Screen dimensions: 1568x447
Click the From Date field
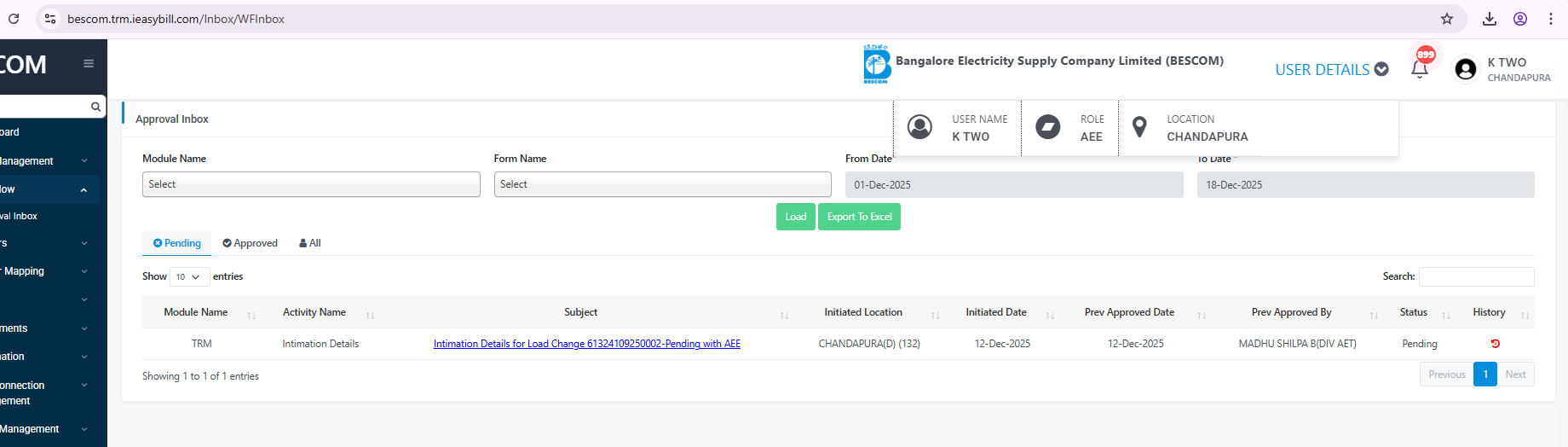click(x=1014, y=185)
